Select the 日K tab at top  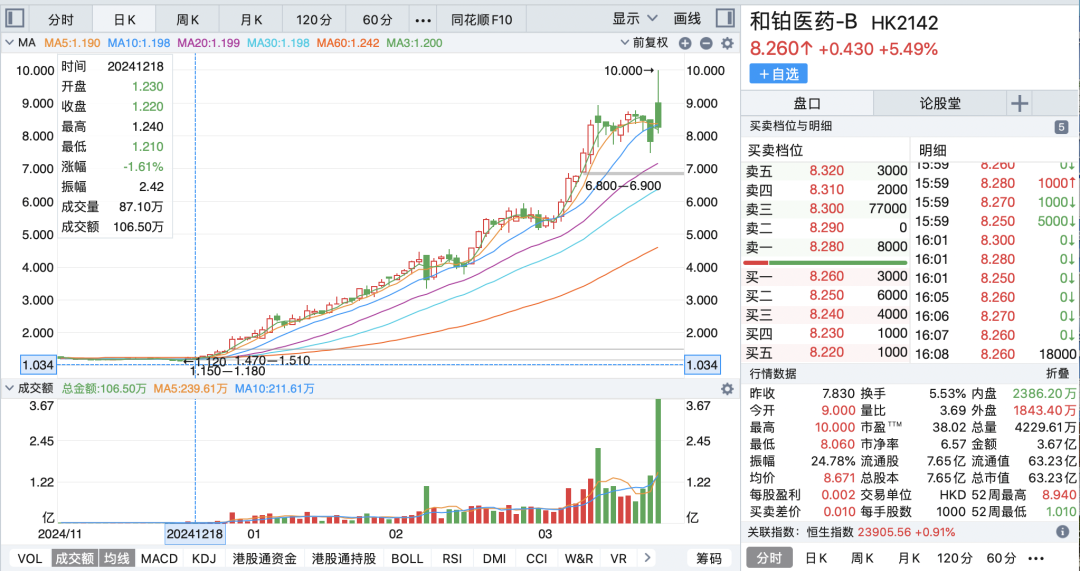pyautogui.click(x=123, y=19)
